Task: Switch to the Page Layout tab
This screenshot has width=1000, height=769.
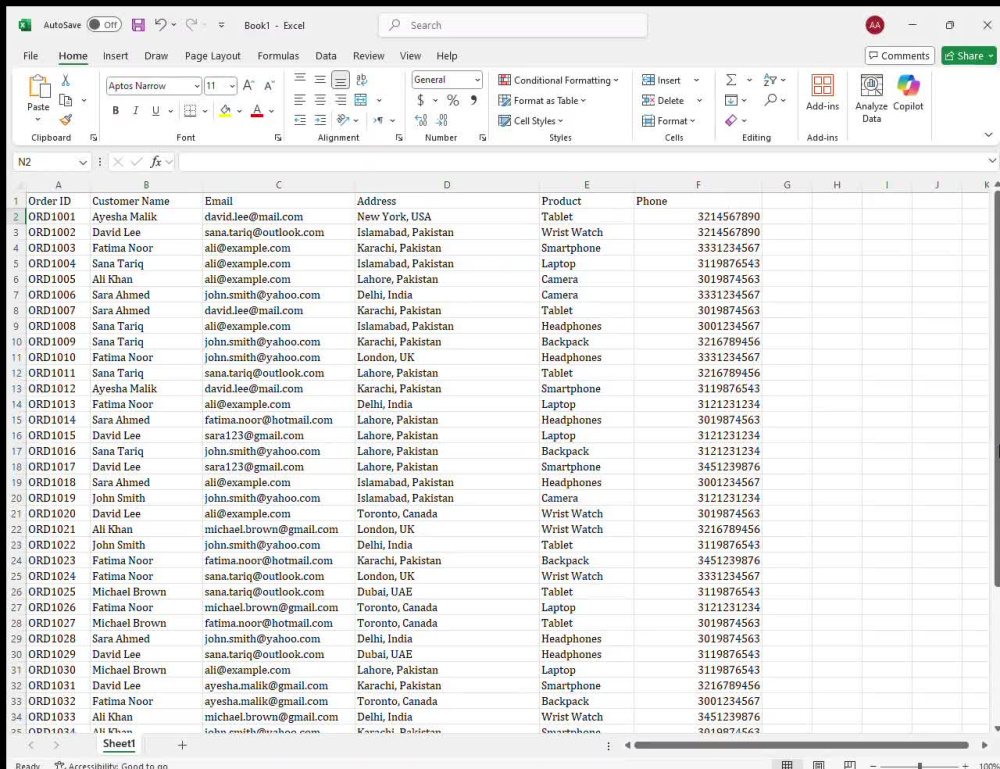Action: click(x=212, y=55)
